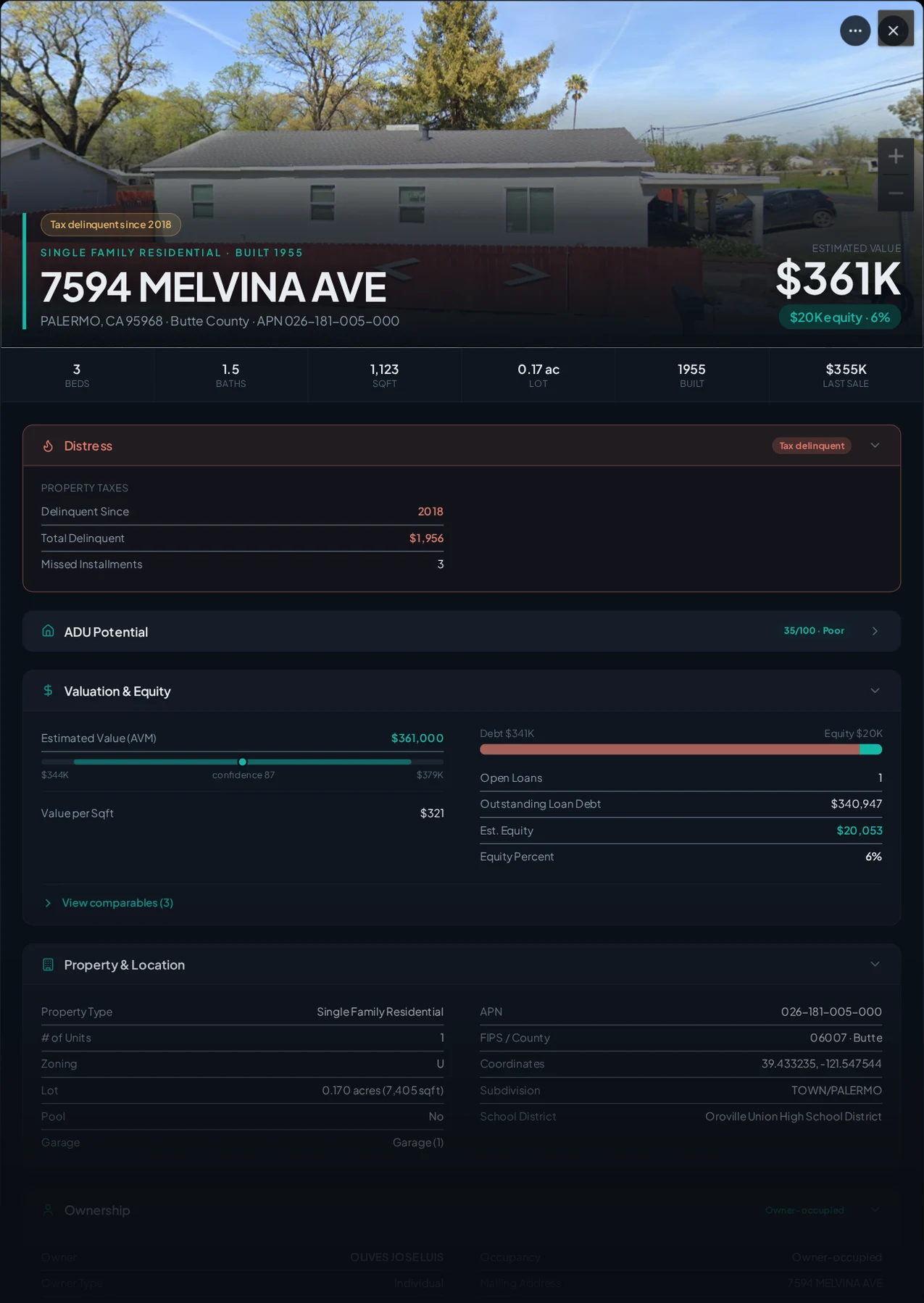This screenshot has height=1303, width=924.
Task: Click the Missed Installments row
Action: point(242,565)
